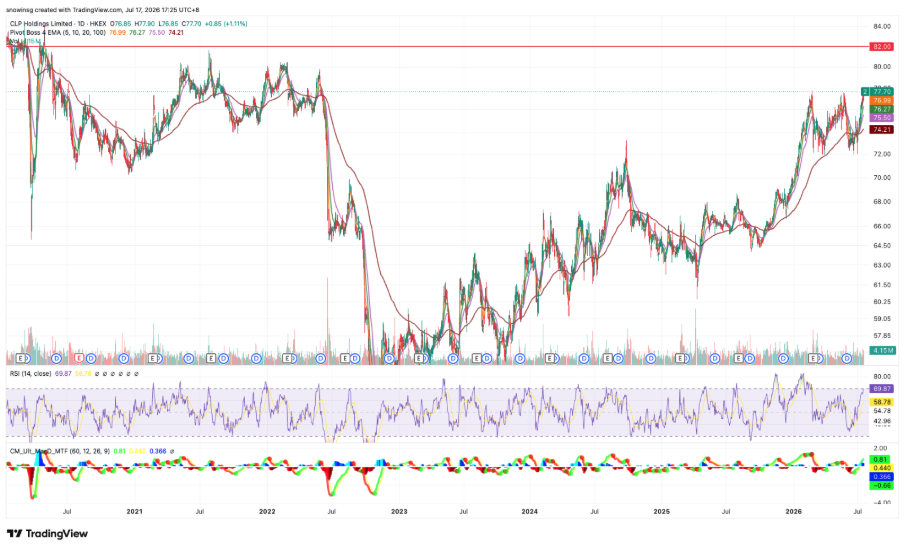Select the 'CLP Holdings Limited' symbol title
The height and width of the screenshot is (553, 905).
[41, 24]
